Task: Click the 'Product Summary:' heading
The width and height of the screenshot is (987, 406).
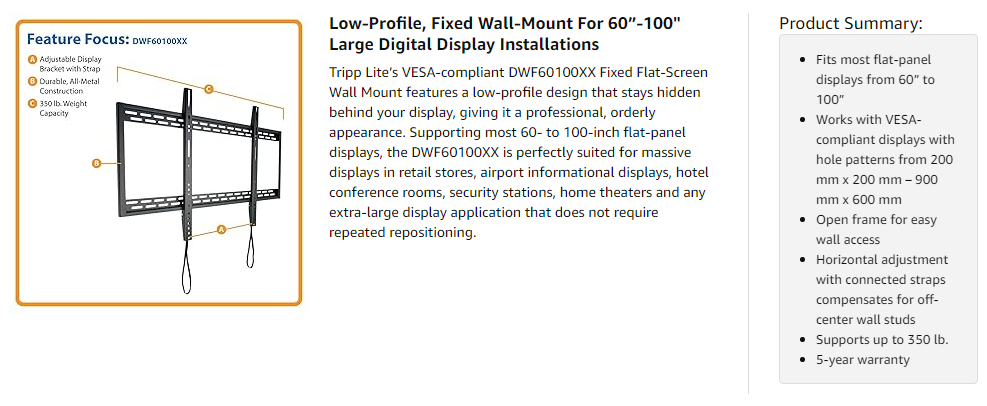Action: (850, 23)
